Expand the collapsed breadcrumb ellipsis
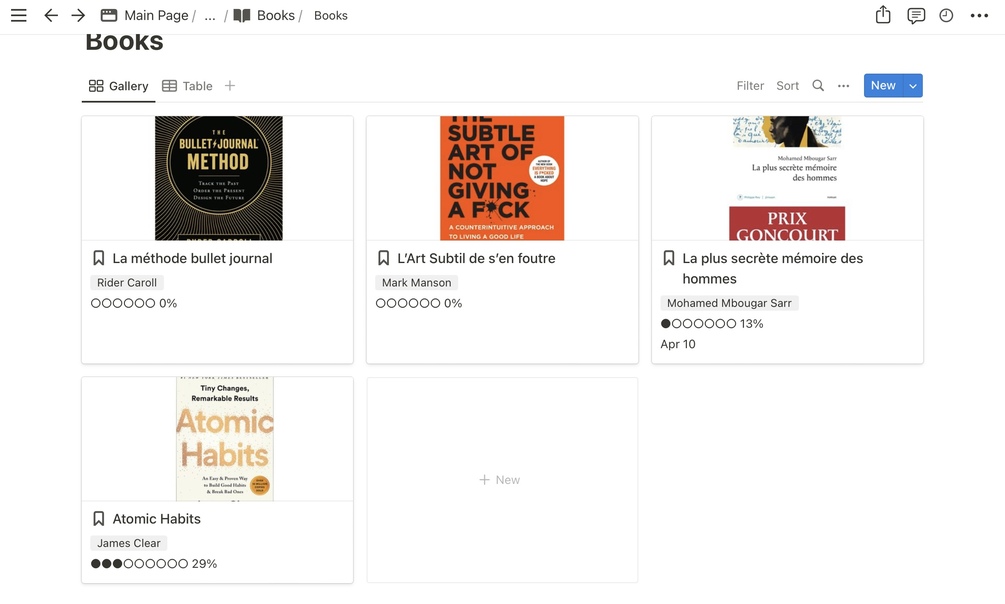Viewport: 1005px width, 604px height. coord(210,16)
